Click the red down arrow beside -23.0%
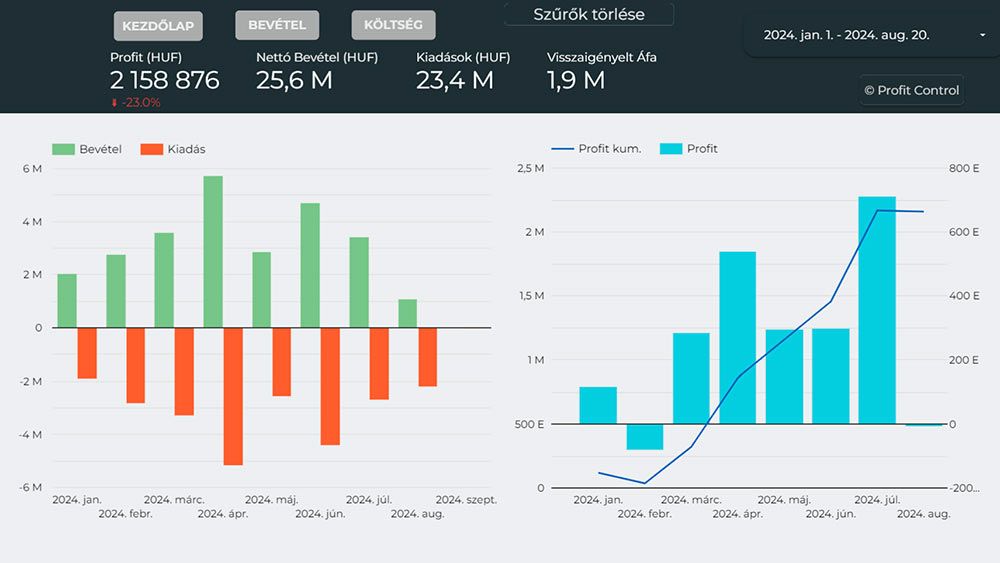The image size is (1000, 563). coord(115,103)
